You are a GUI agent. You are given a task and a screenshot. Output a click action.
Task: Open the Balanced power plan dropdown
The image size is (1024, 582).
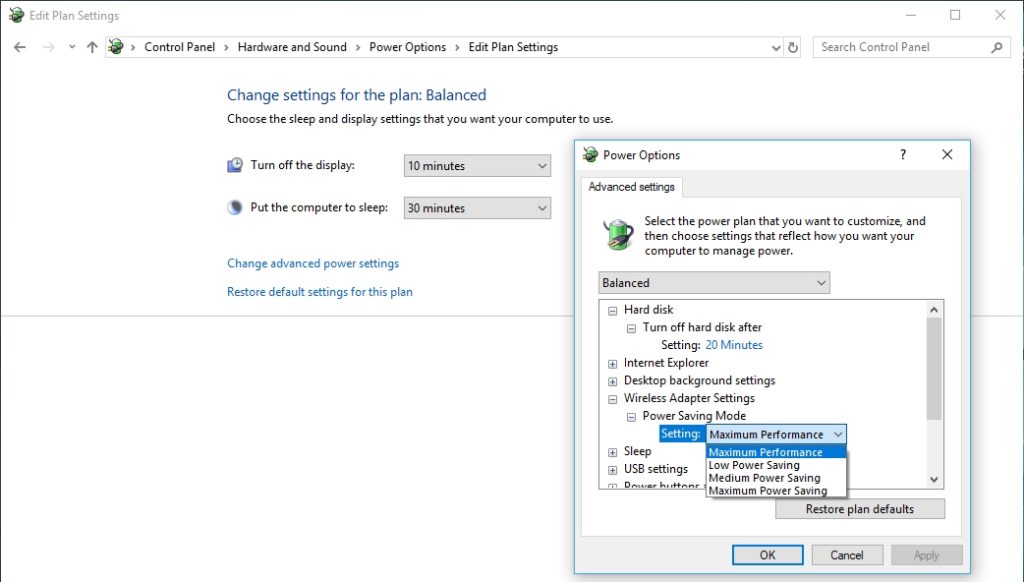tap(714, 283)
